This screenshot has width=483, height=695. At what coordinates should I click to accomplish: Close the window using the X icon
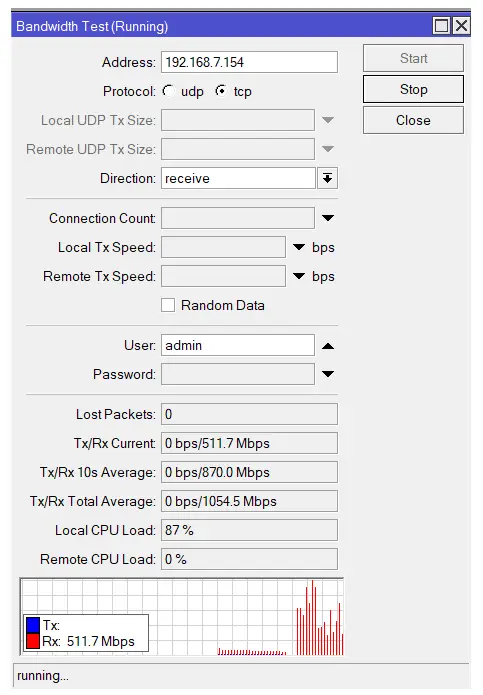[x=461, y=26]
